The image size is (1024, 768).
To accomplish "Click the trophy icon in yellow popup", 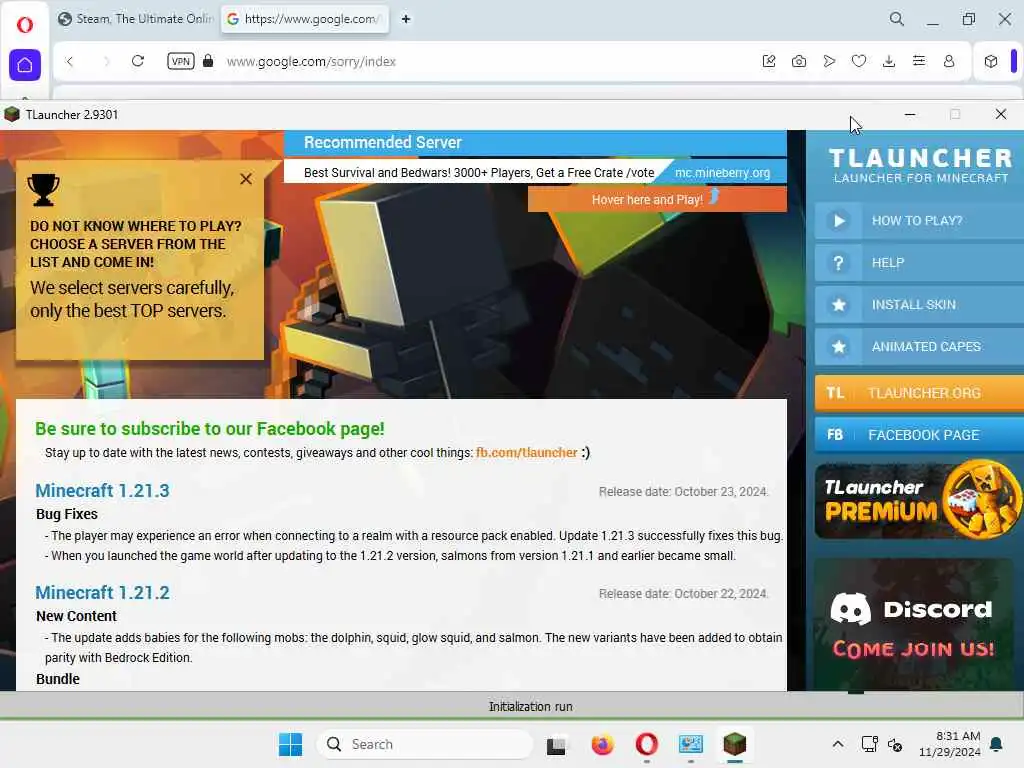I will (43, 190).
